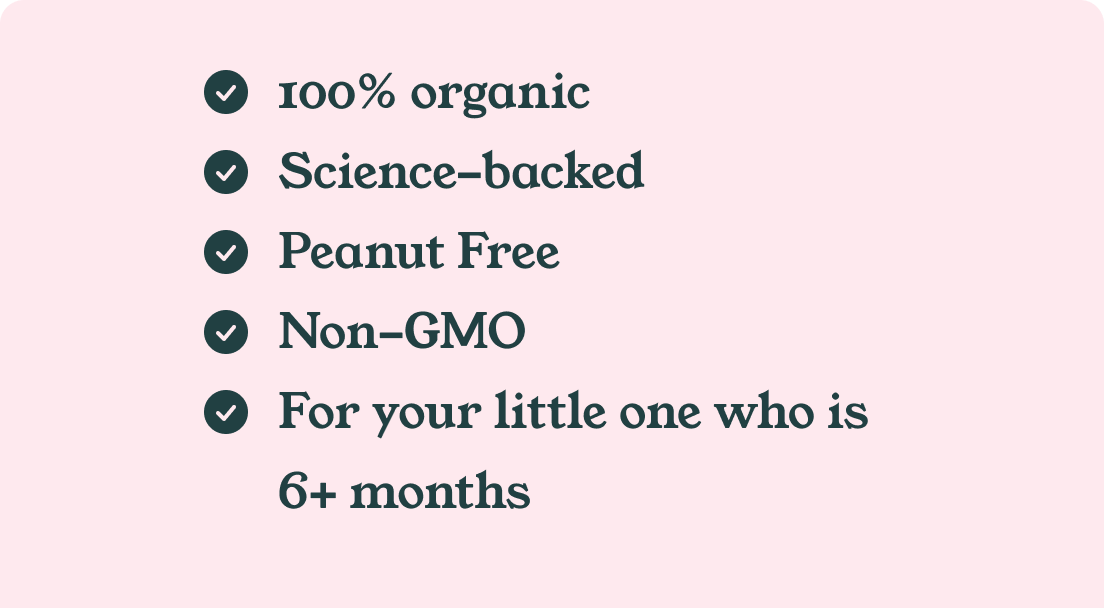Screen dimensions: 1104x608
Task: Click the word 'Peanut'
Action: (x=362, y=251)
